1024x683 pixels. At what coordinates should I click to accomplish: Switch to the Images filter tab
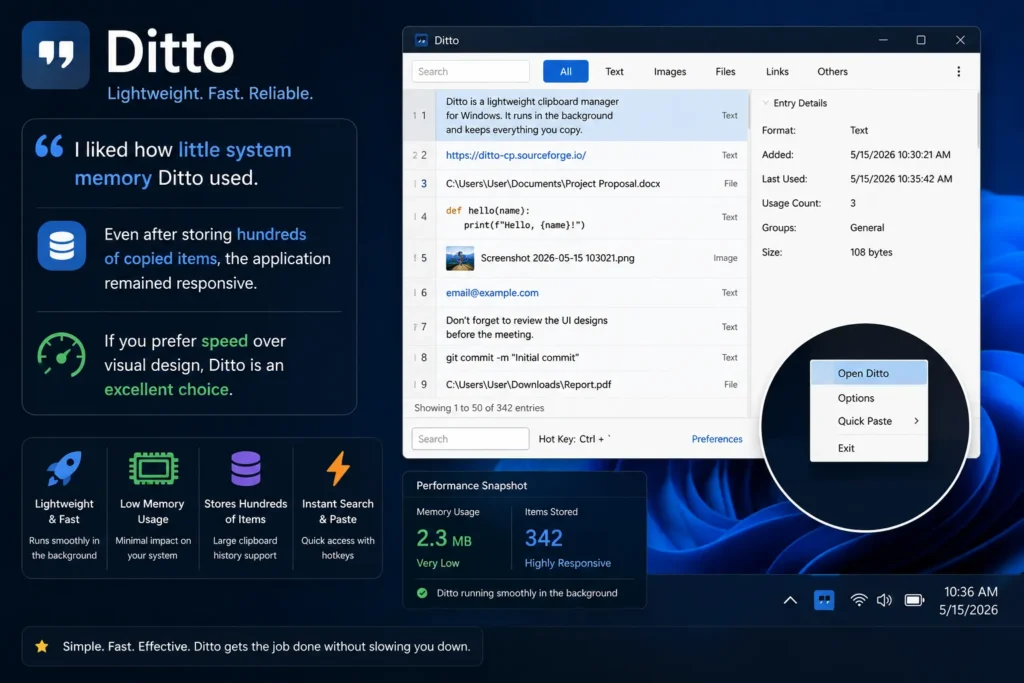click(670, 71)
